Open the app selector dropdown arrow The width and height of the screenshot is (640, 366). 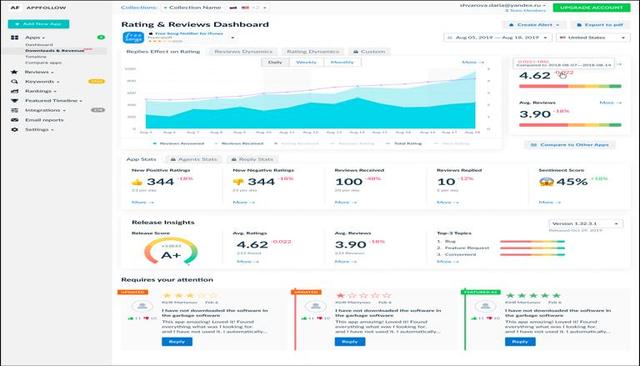point(233,38)
